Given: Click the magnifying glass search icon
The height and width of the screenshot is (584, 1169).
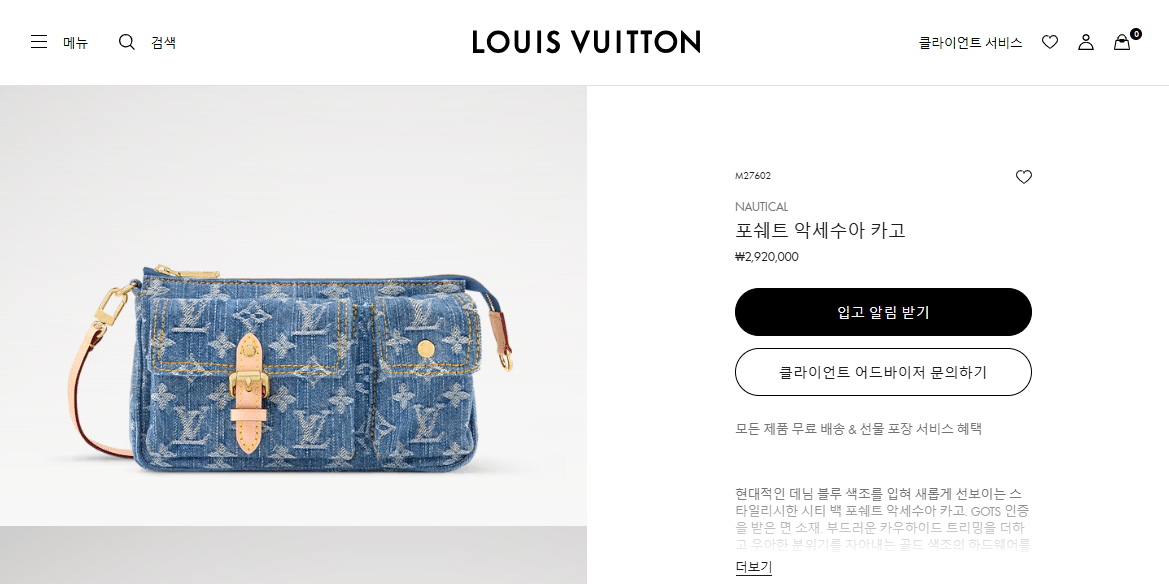Looking at the screenshot, I should pyautogui.click(x=127, y=42).
